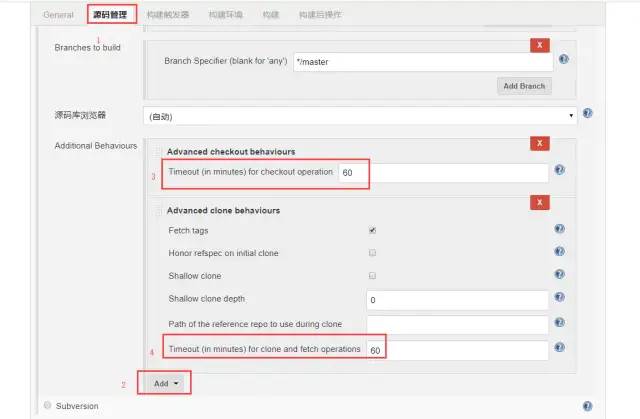Switch to the 构建后操作 tab
The height and width of the screenshot is (419, 640).
coord(320,15)
